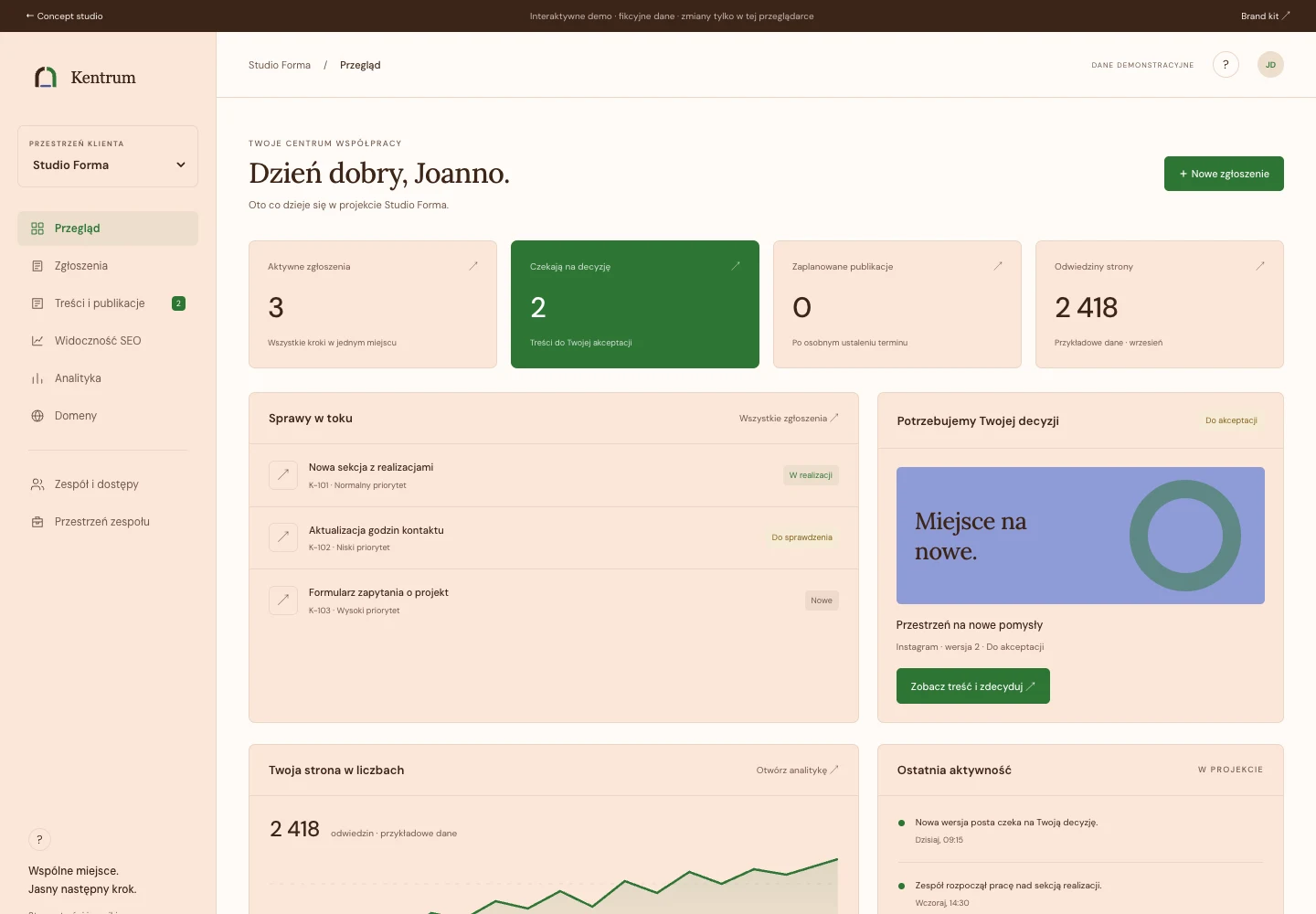The width and height of the screenshot is (1316, 914).
Task: Click the Przestrzeń zespołu briefcase icon
Action: [37, 522]
